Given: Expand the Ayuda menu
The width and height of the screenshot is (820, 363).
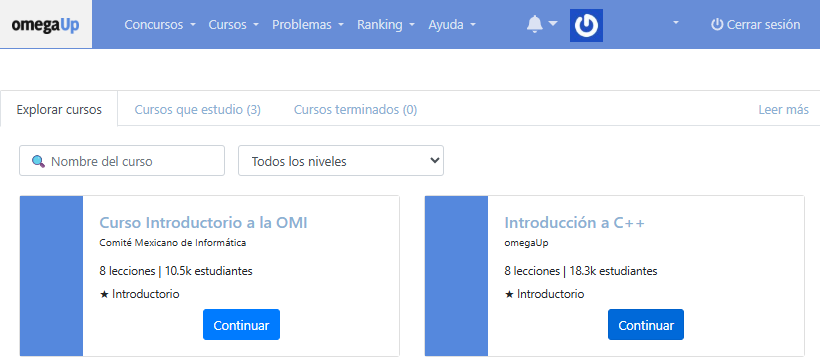Looking at the screenshot, I should pyautogui.click(x=452, y=25).
